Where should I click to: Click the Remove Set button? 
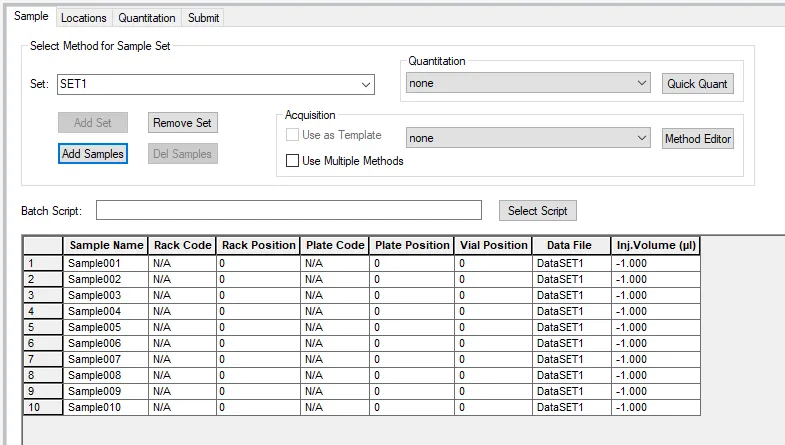point(183,123)
